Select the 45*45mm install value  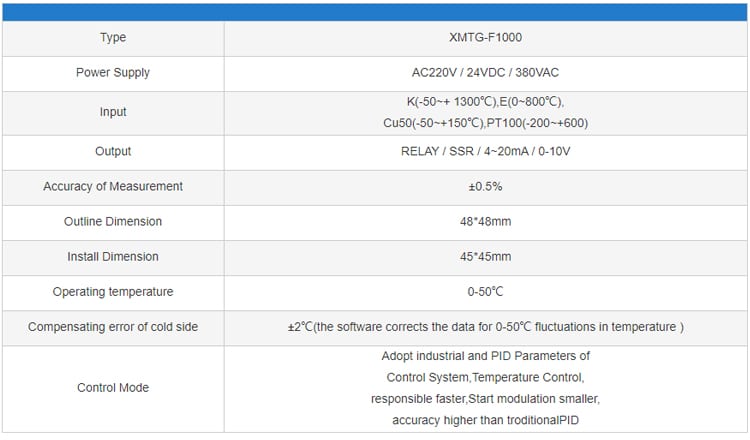(485, 257)
